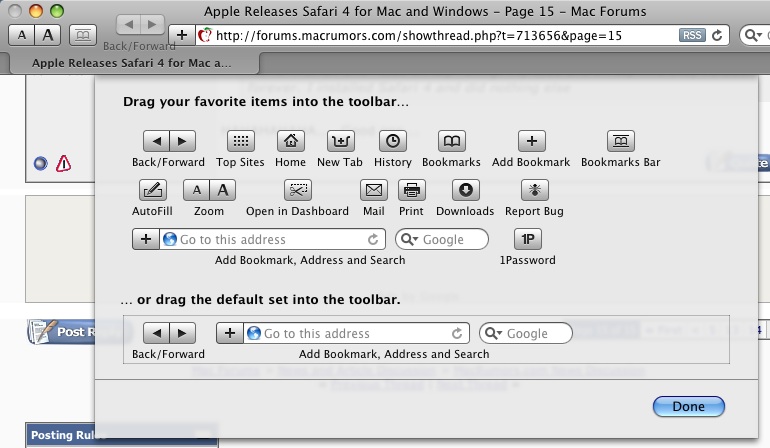Click the toolbar search field magnifier
770x448 pixels.
click(x=752, y=35)
